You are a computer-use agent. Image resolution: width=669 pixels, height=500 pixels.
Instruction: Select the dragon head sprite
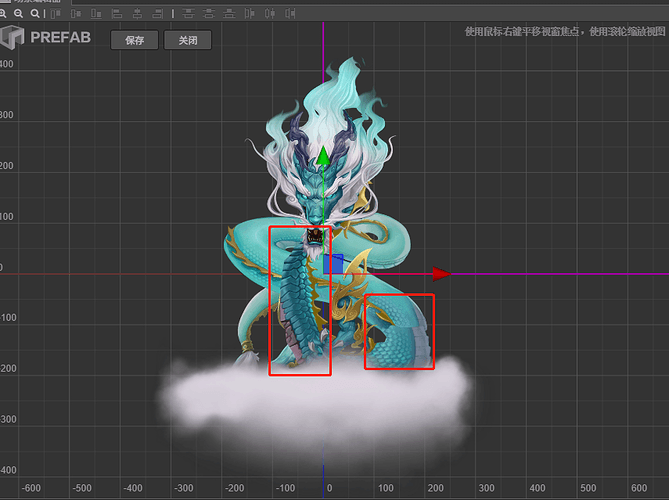(x=318, y=194)
